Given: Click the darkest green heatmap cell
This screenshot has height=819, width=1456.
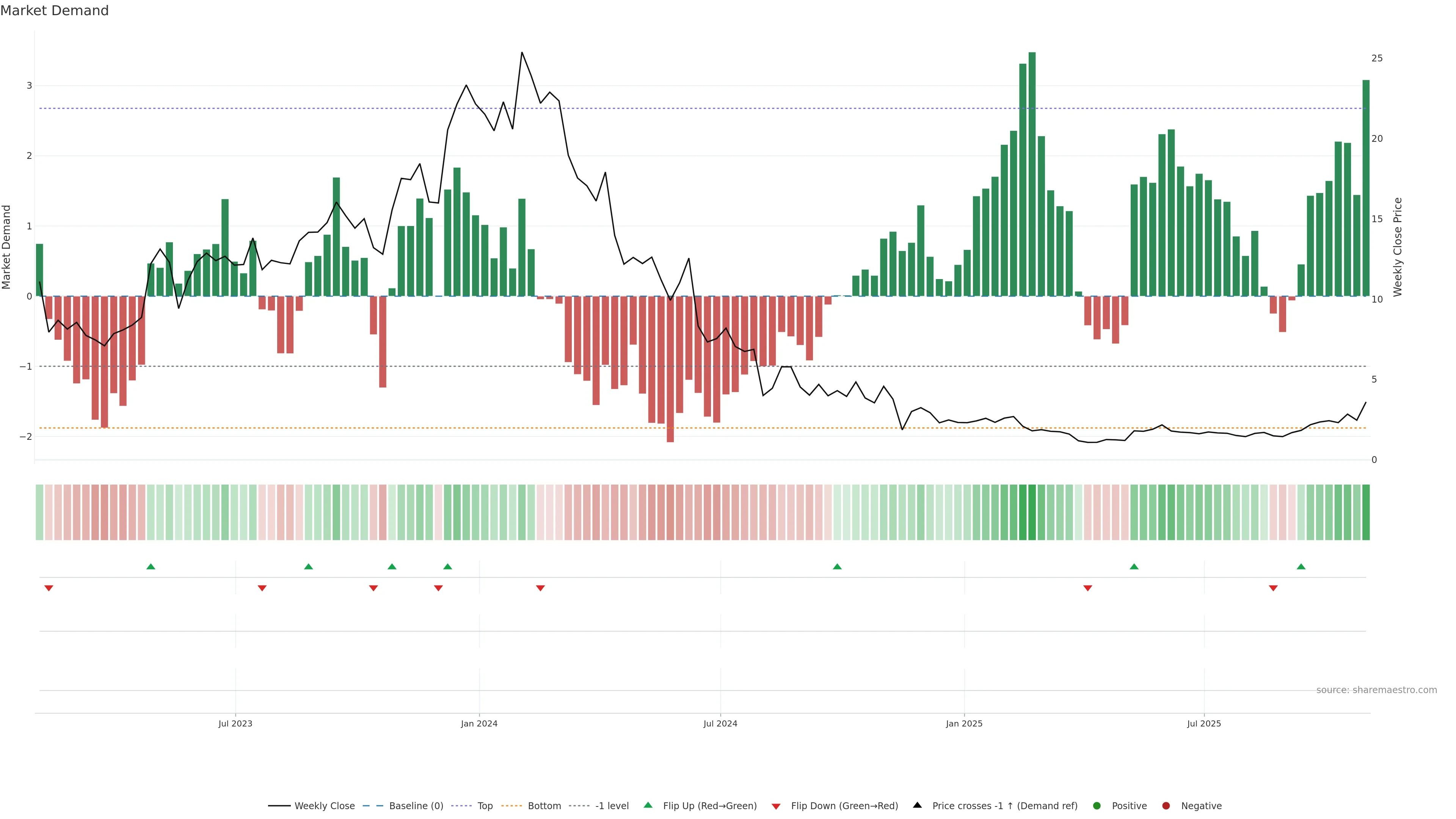Looking at the screenshot, I should [1032, 512].
